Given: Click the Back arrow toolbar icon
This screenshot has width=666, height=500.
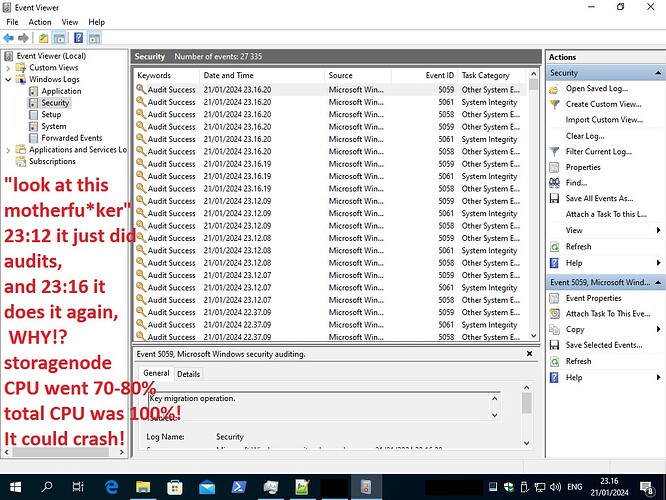Looking at the screenshot, I should (x=8, y=38).
